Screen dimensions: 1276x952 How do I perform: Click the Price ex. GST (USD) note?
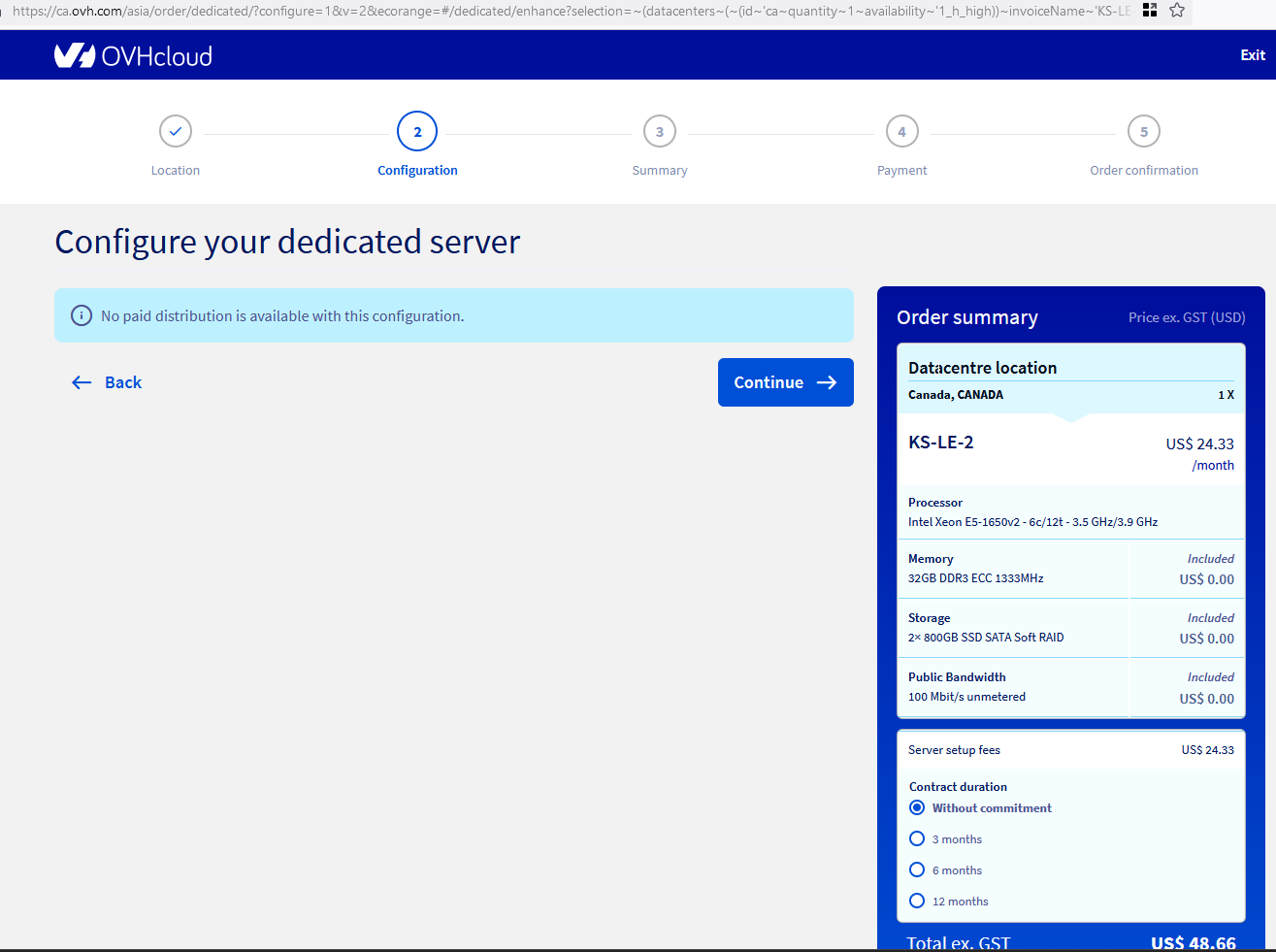click(1187, 317)
